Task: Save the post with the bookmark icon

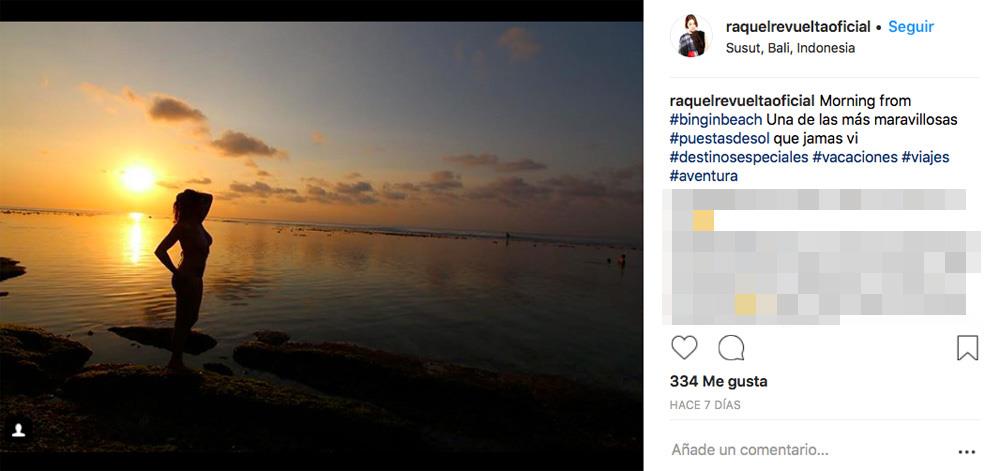Action: (967, 348)
